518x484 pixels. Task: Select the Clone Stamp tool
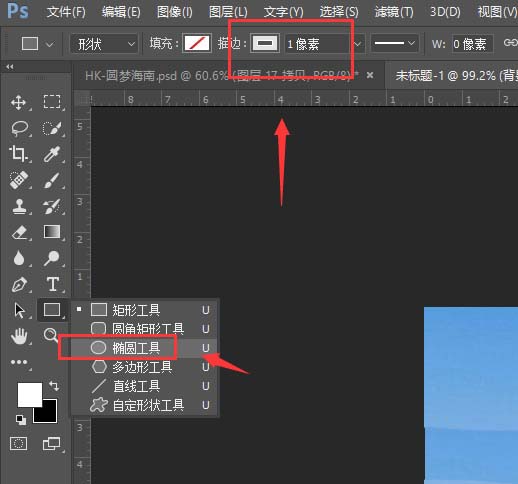point(19,206)
